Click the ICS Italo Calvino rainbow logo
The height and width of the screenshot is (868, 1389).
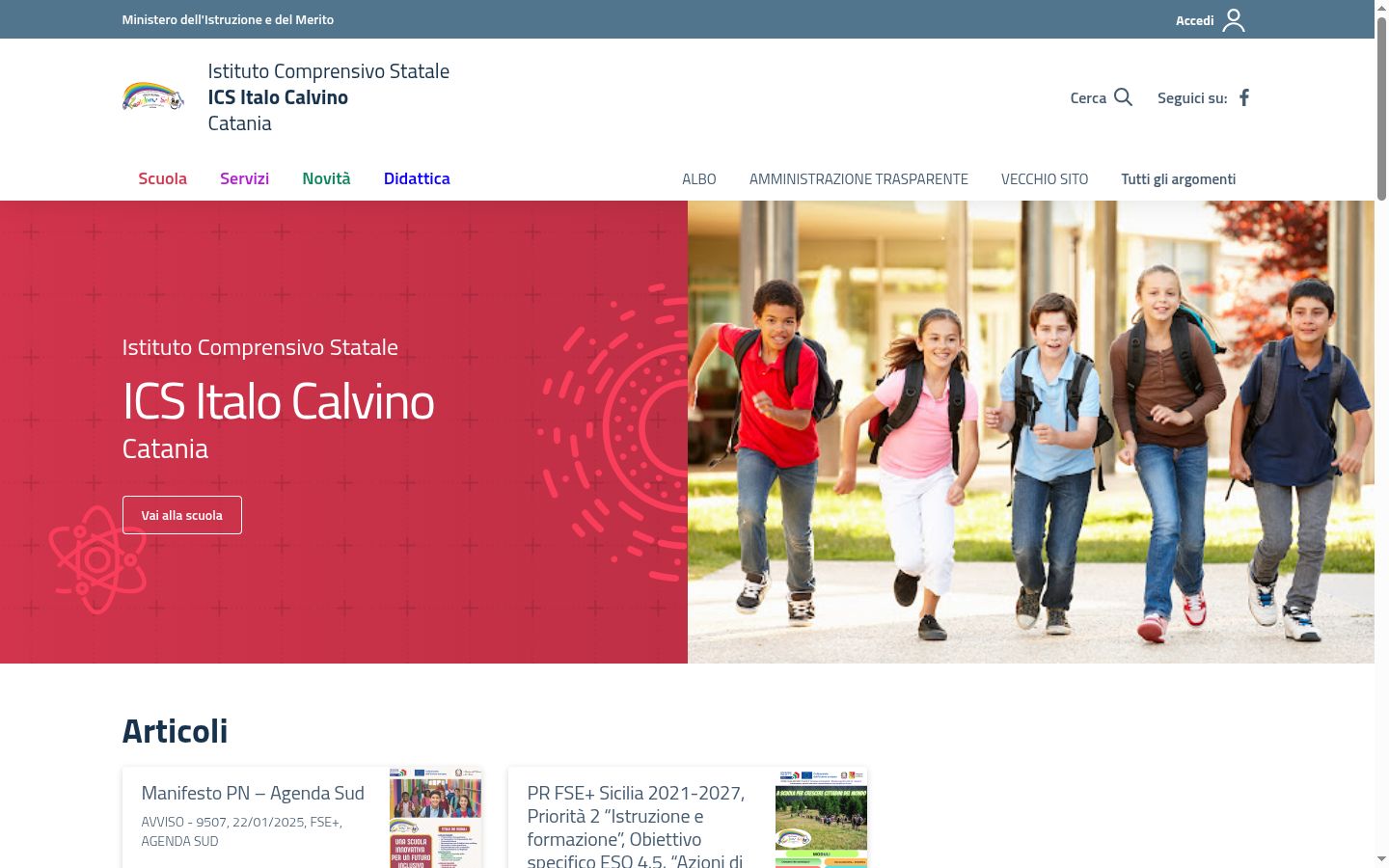click(x=153, y=96)
